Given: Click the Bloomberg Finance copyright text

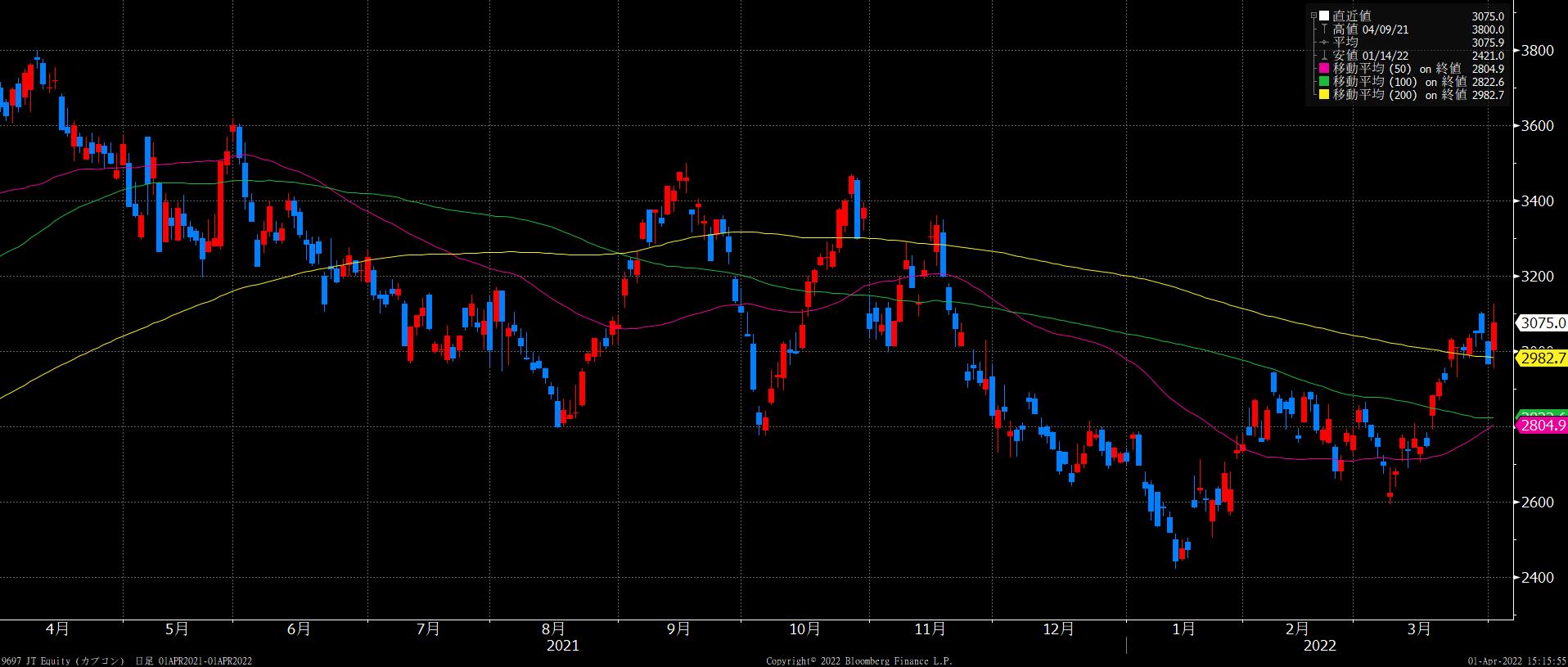Looking at the screenshot, I should [859, 660].
